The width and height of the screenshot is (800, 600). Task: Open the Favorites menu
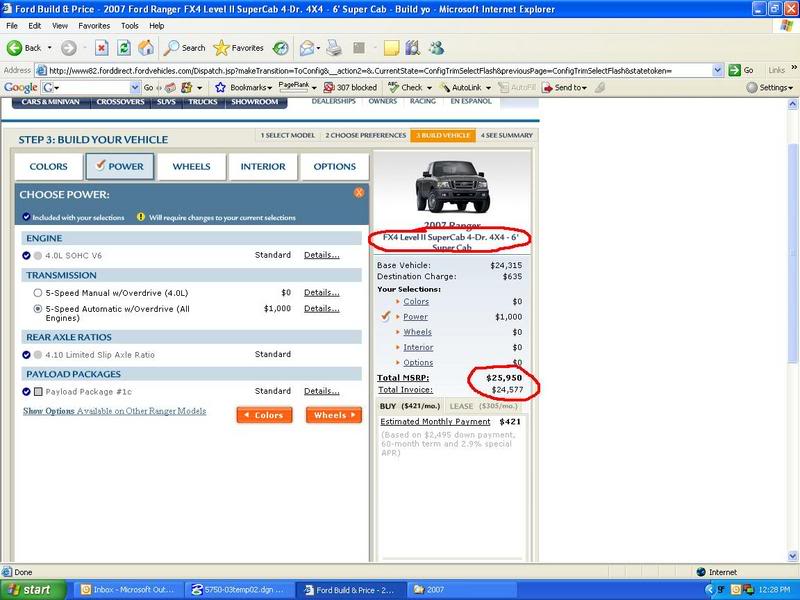(94, 26)
